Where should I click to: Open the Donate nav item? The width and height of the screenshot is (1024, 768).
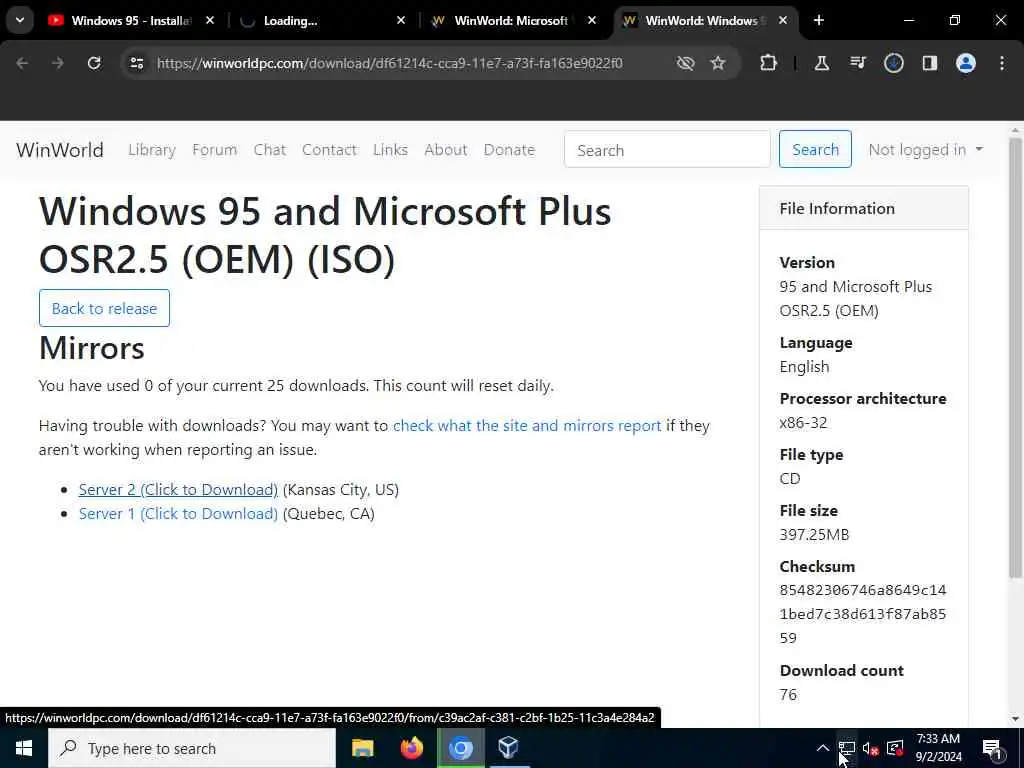509,150
